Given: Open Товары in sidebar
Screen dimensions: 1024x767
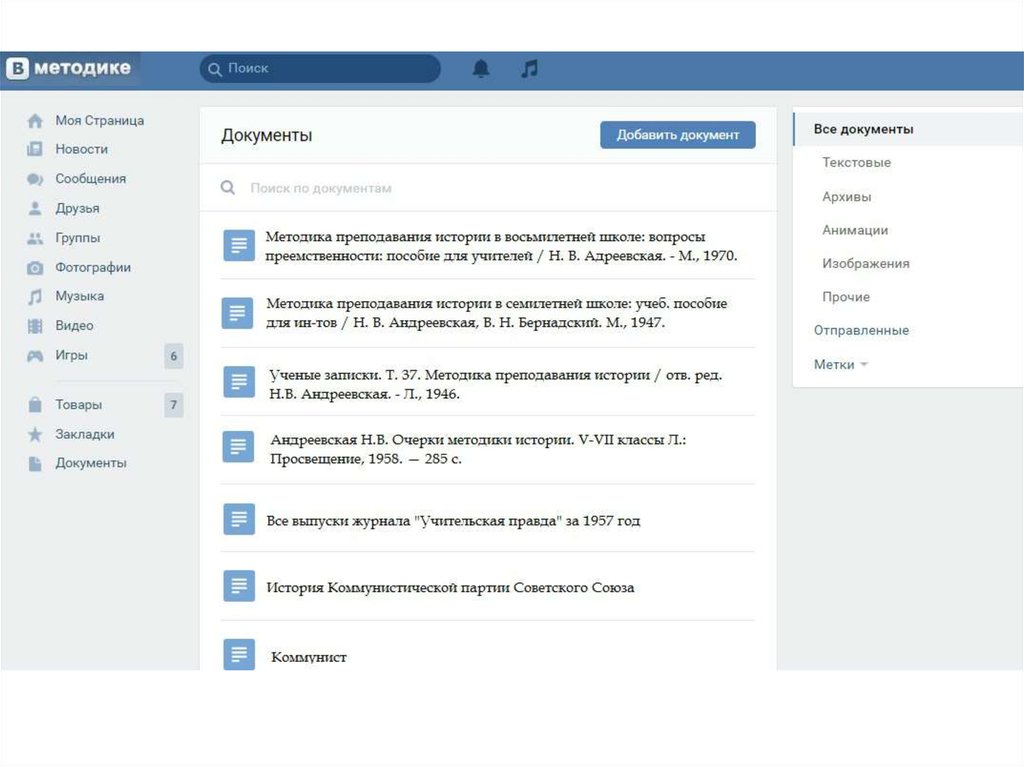Looking at the screenshot, I should point(78,405).
